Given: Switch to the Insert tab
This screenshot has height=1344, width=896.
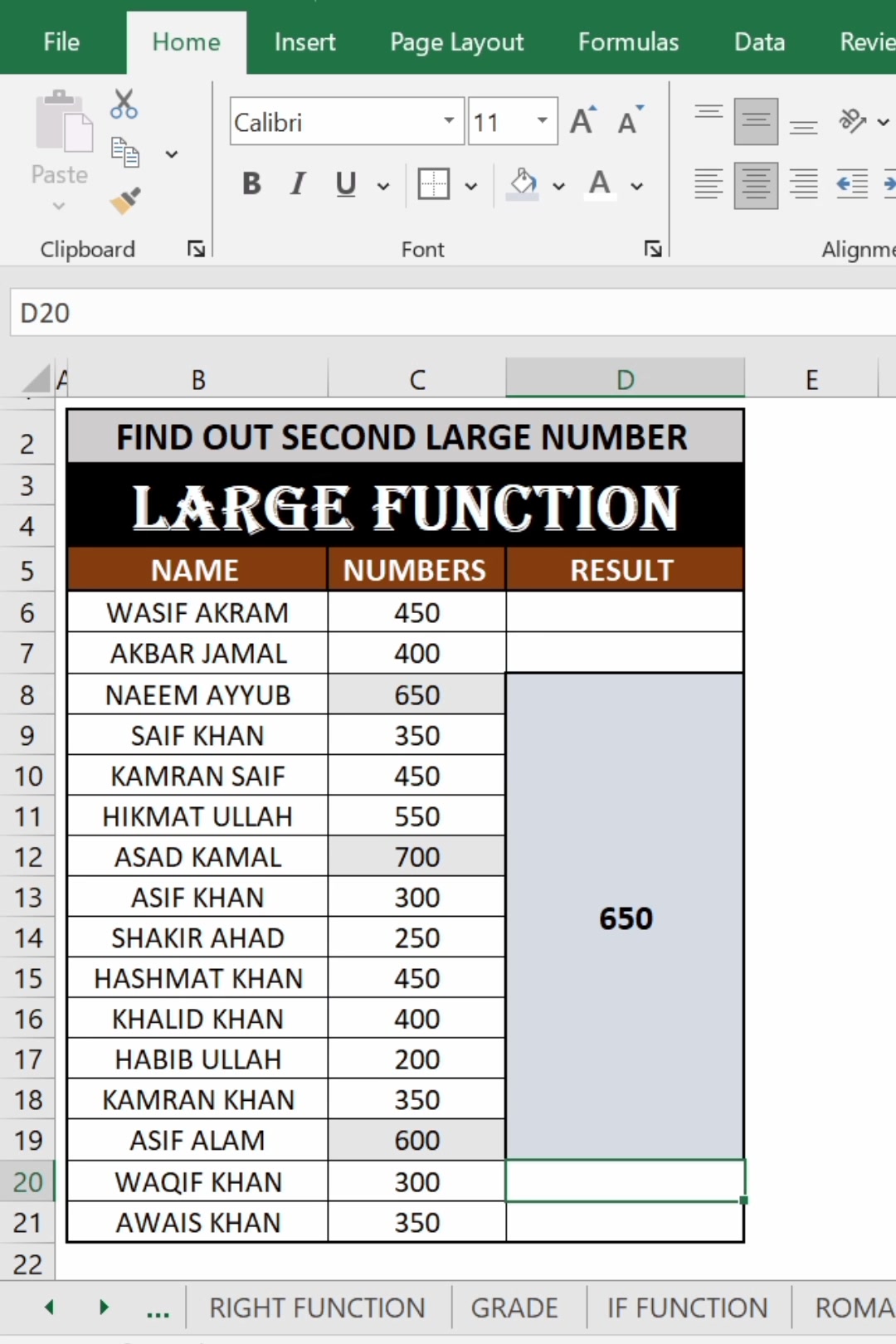Looking at the screenshot, I should click(x=305, y=42).
